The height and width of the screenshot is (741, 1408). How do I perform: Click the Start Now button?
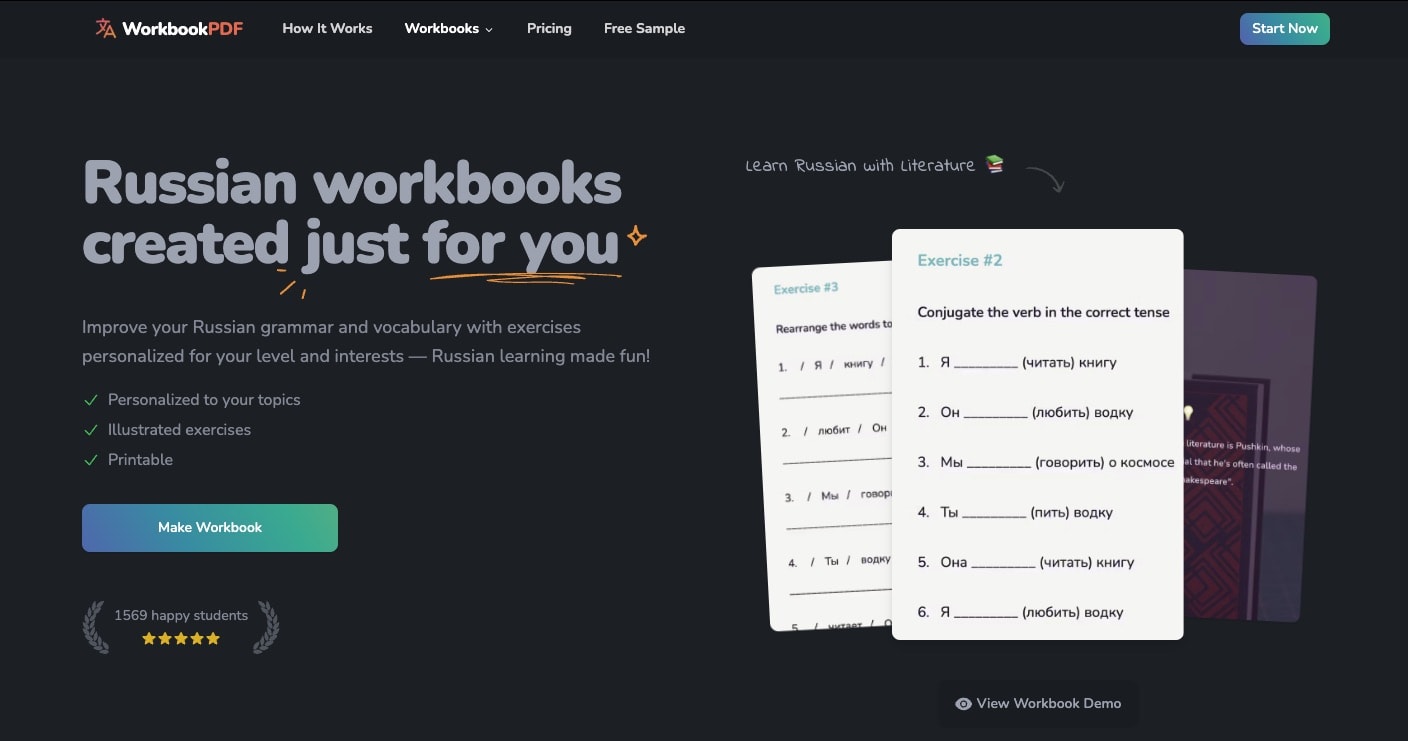point(1284,29)
